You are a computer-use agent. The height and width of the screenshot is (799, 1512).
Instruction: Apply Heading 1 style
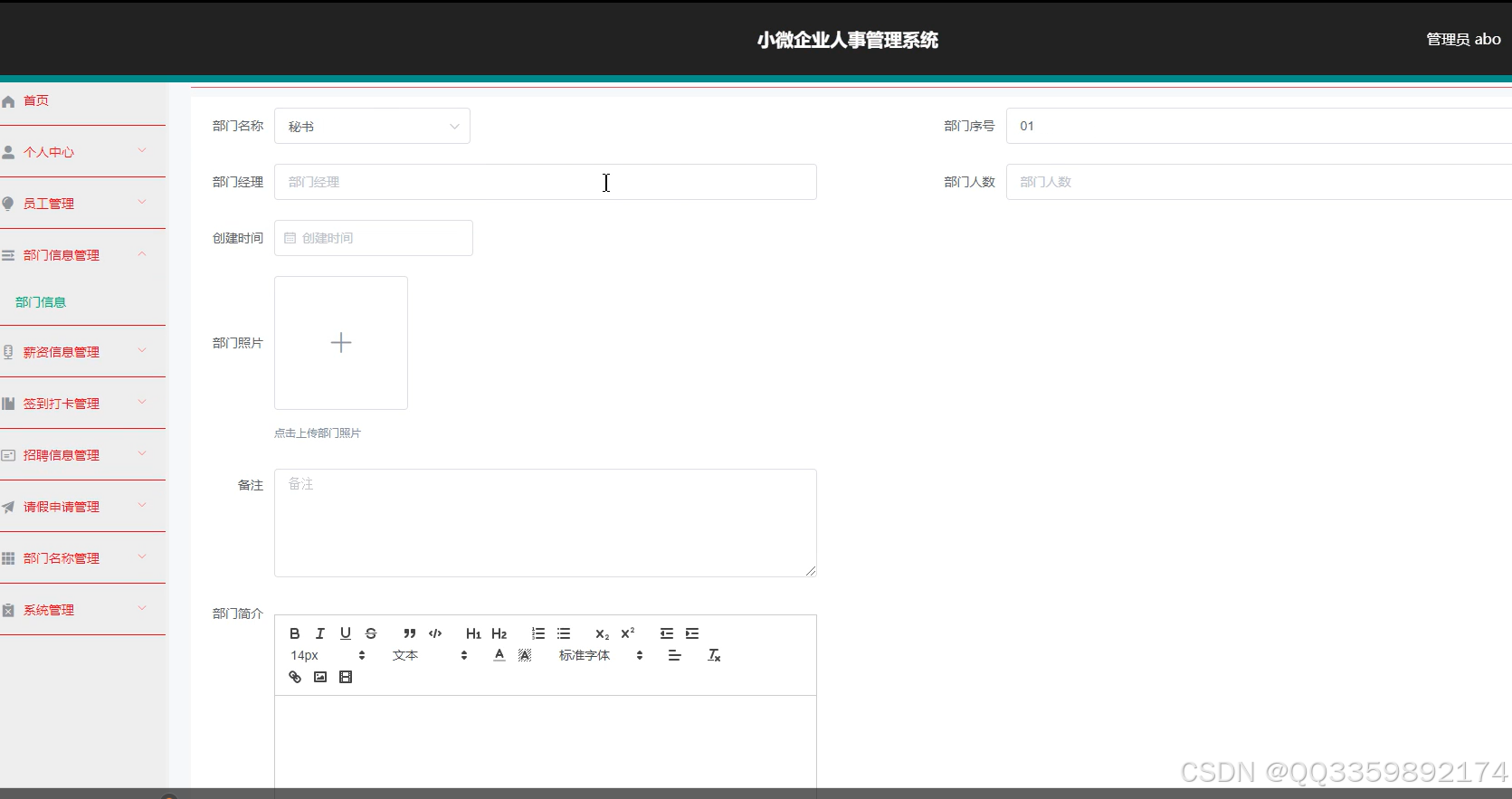click(473, 633)
